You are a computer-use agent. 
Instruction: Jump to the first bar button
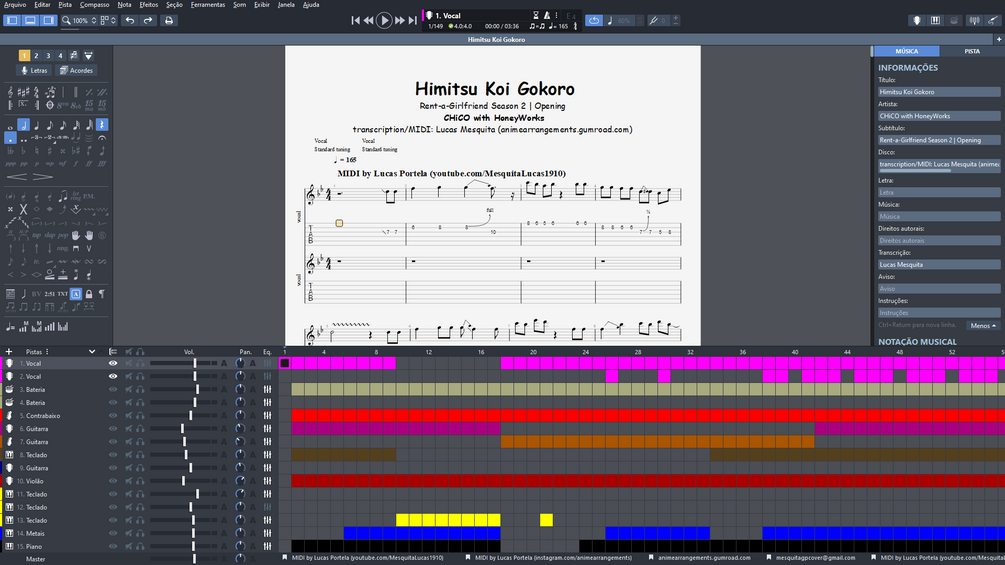click(356, 20)
